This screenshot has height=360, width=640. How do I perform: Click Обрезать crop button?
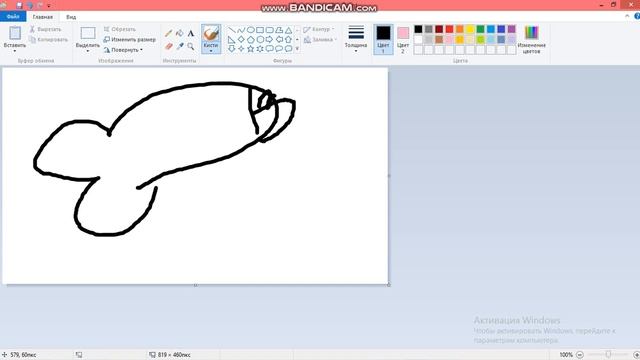(x=120, y=29)
